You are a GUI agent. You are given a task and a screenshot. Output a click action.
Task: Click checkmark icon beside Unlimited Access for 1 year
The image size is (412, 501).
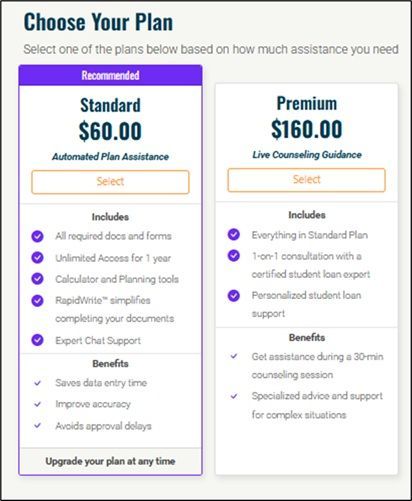pyautogui.click(x=37, y=258)
